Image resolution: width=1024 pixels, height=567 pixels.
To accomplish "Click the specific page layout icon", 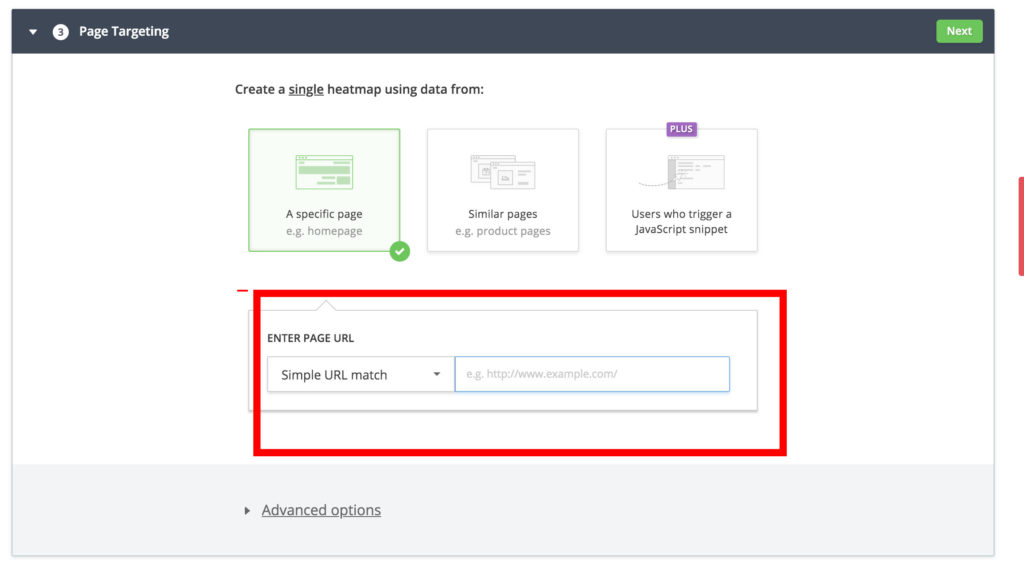I will coord(324,172).
